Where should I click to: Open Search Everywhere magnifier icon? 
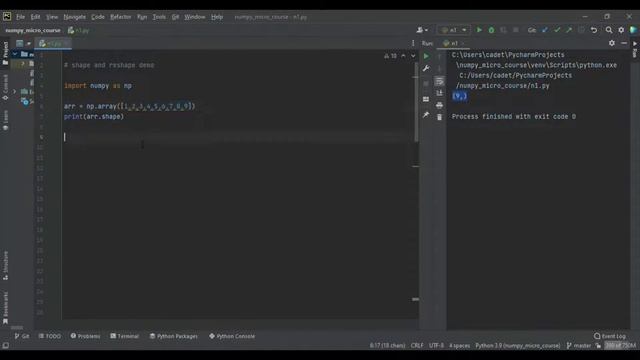(x=609, y=30)
